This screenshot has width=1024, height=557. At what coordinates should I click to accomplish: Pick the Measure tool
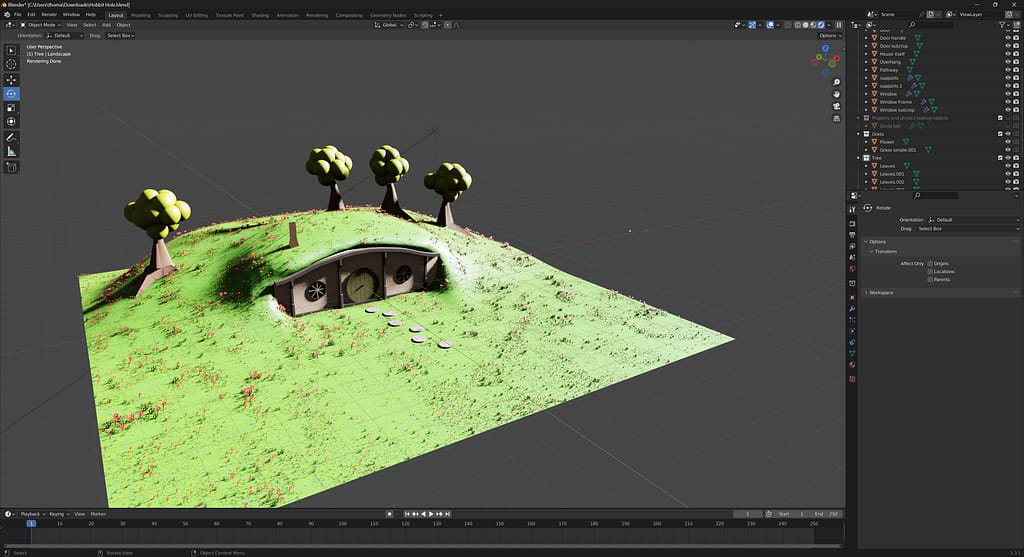click(12, 151)
